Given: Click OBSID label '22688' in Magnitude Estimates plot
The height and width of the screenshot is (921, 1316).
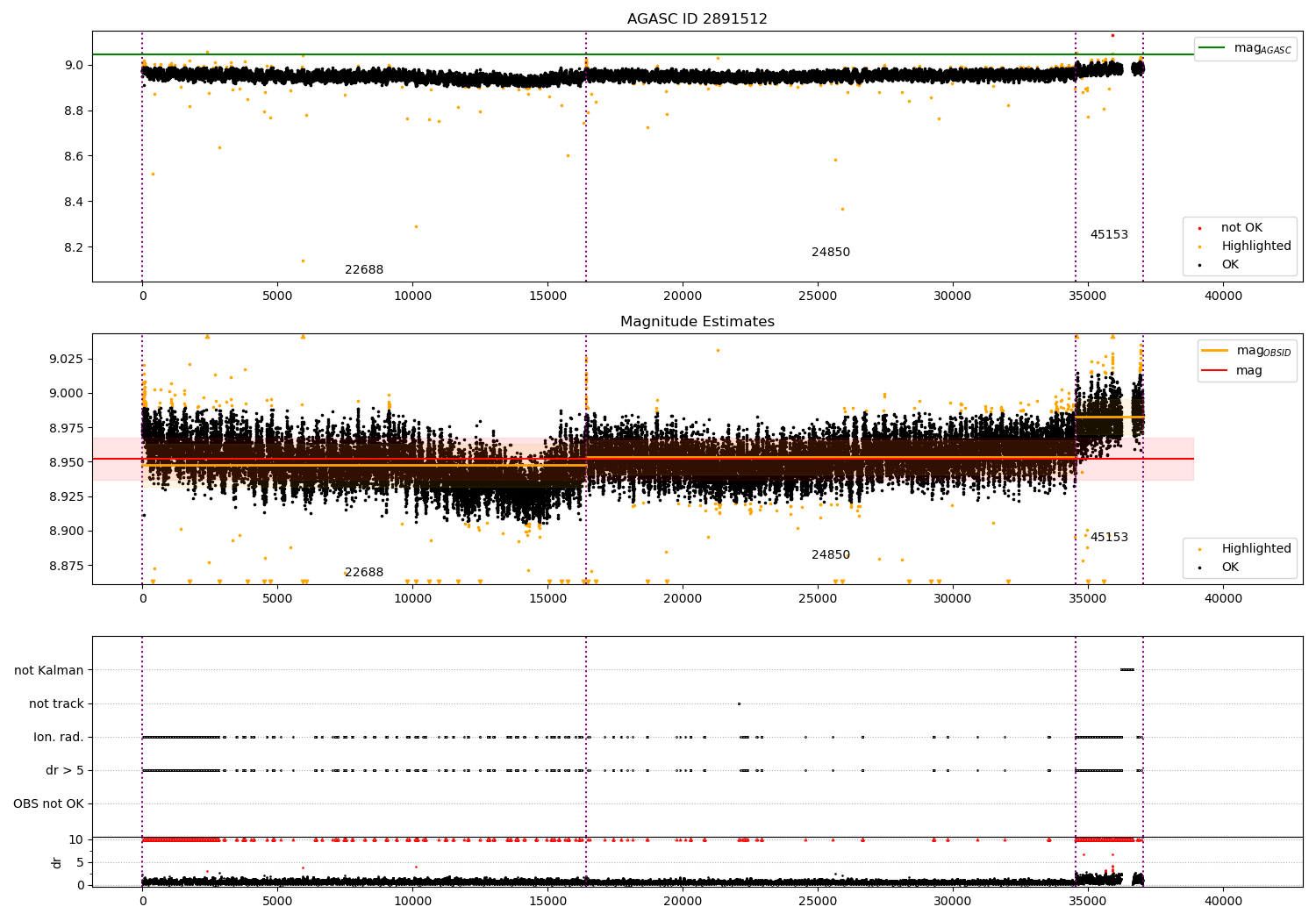Looking at the screenshot, I should (x=364, y=572).
